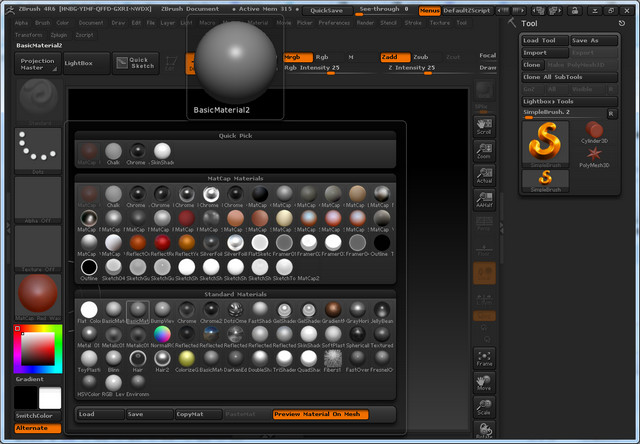Open the Dots stroke type popup
The height and width of the screenshot is (444, 640).
pyautogui.click(x=38, y=151)
